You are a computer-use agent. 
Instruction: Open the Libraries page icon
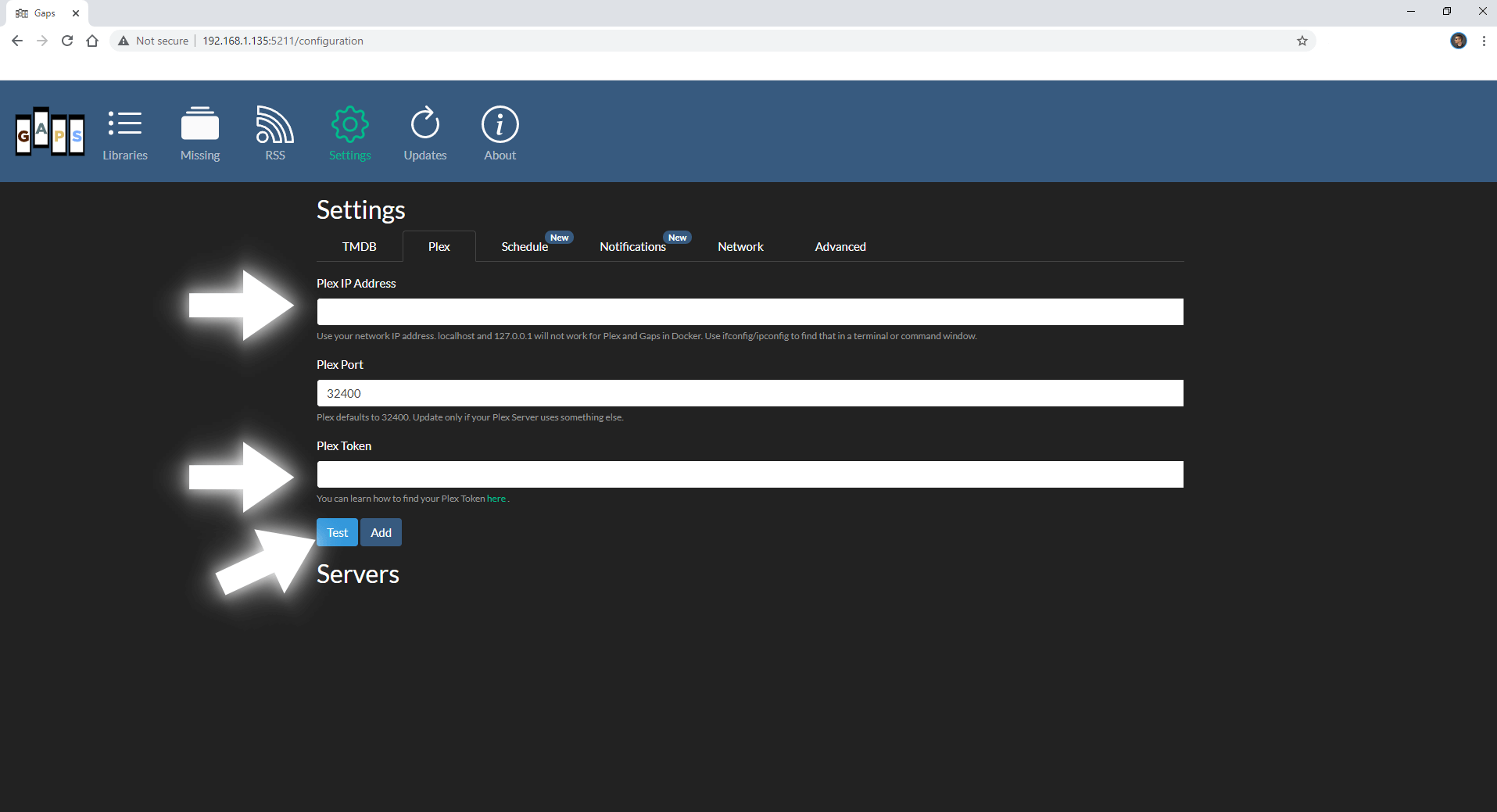[x=125, y=123]
